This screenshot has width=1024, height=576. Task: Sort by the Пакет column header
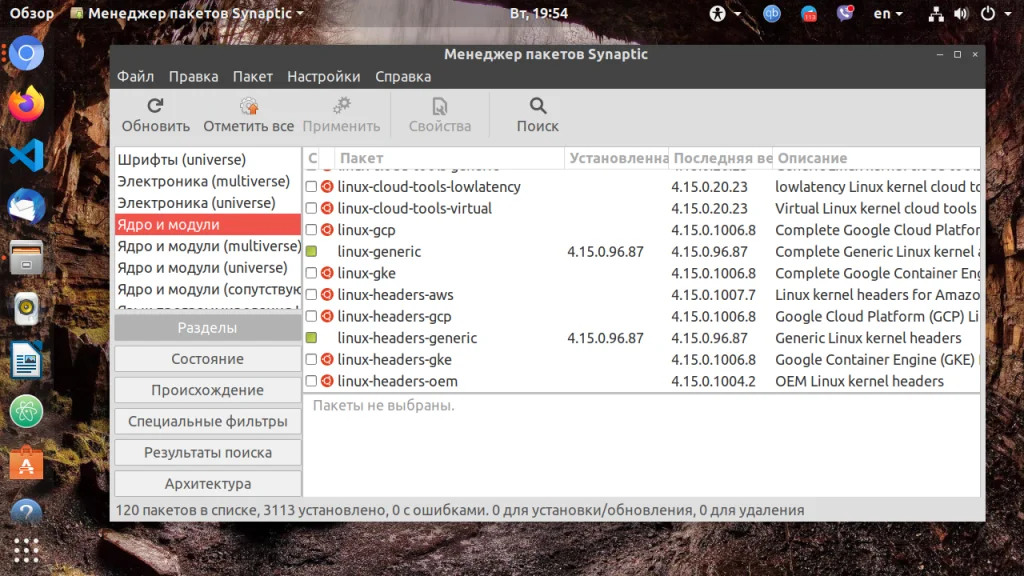(449, 158)
